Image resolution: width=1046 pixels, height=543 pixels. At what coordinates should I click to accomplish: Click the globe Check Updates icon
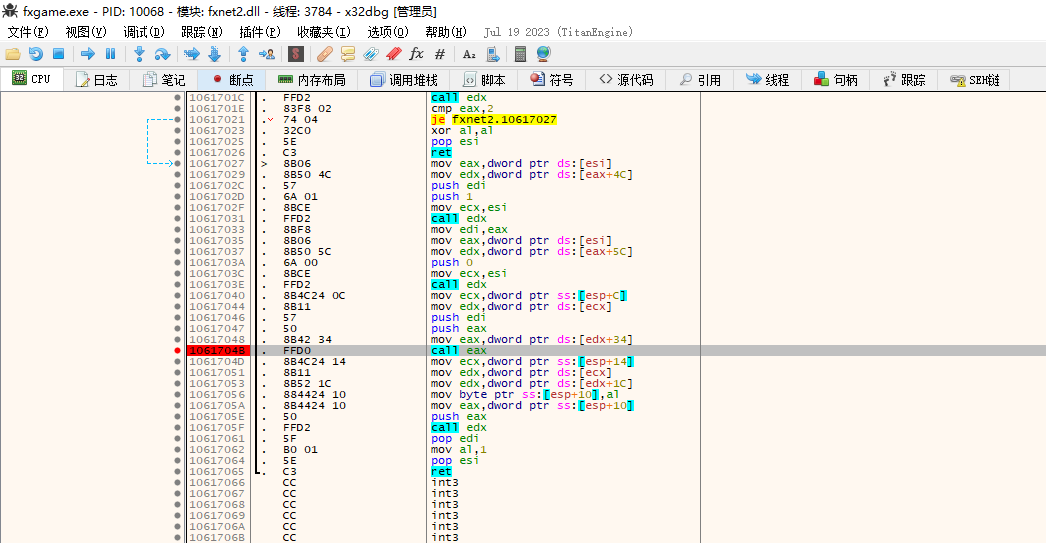544,54
